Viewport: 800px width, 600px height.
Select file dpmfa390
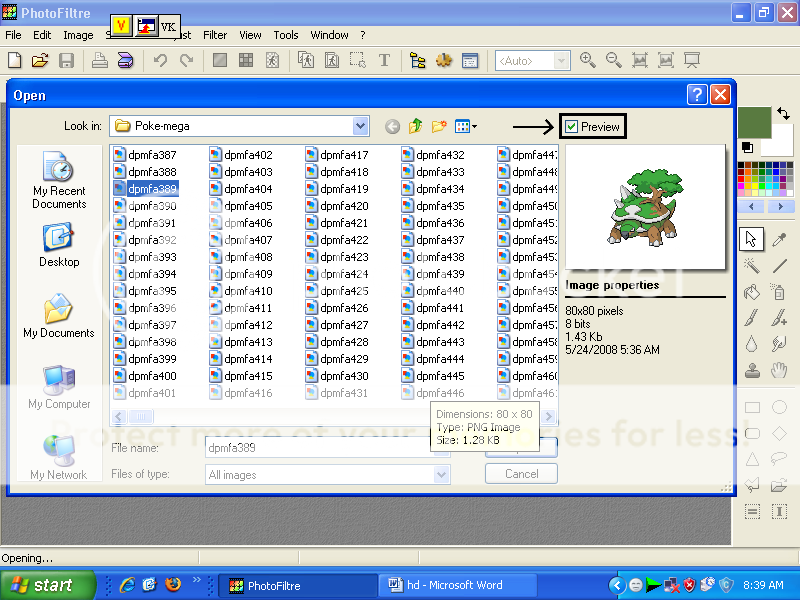pyautogui.click(x=146, y=206)
